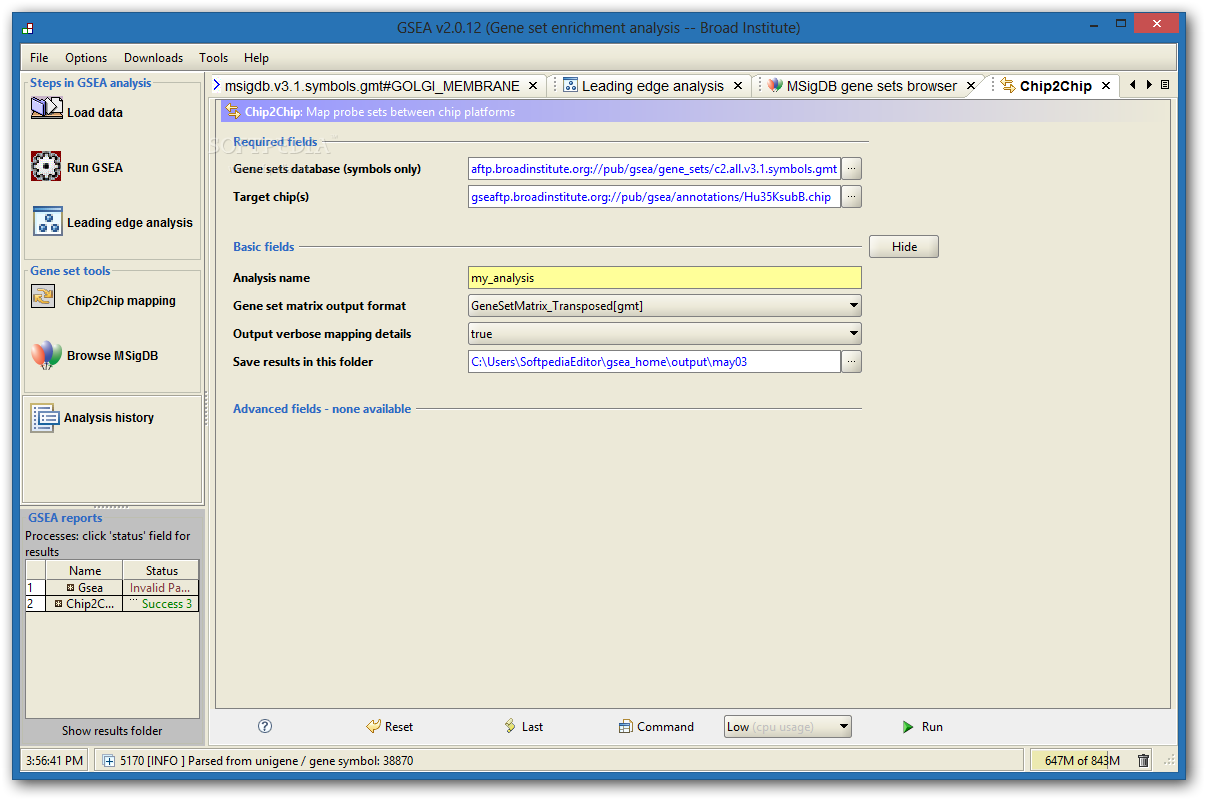The image size is (1206, 800).
Task: Open Output verbose mapping details dropdown
Action: pos(853,334)
